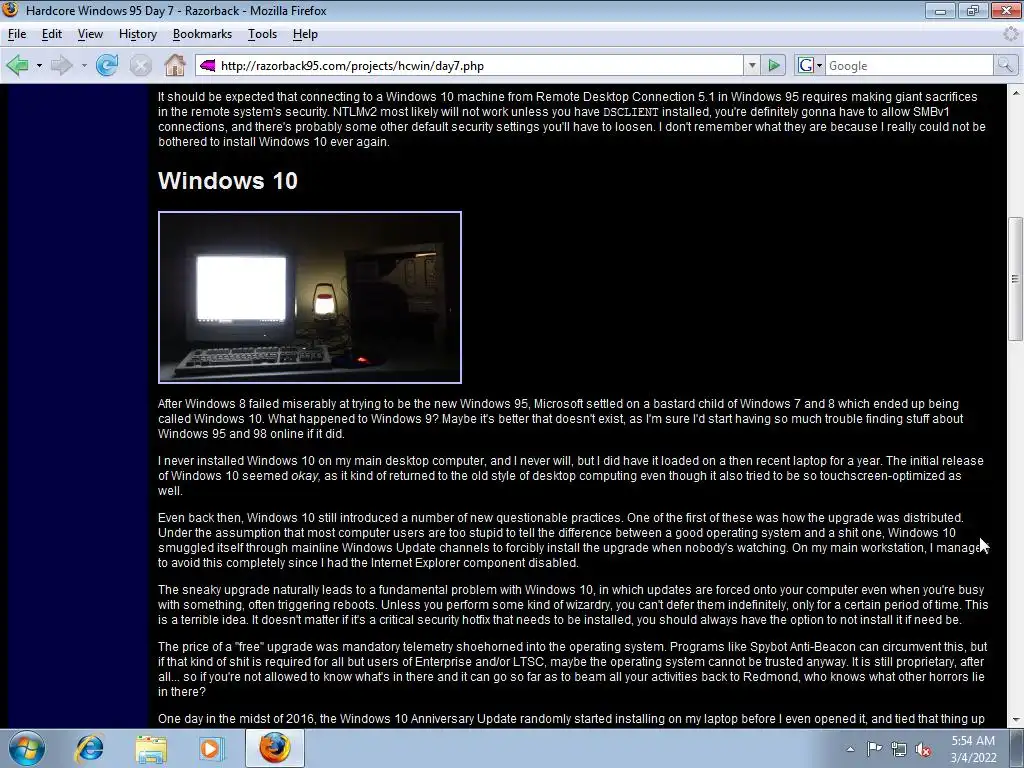Screen dimensions: 1024x768
Task: Open the clock showing 5:54 AM
Action: point(973,748)
